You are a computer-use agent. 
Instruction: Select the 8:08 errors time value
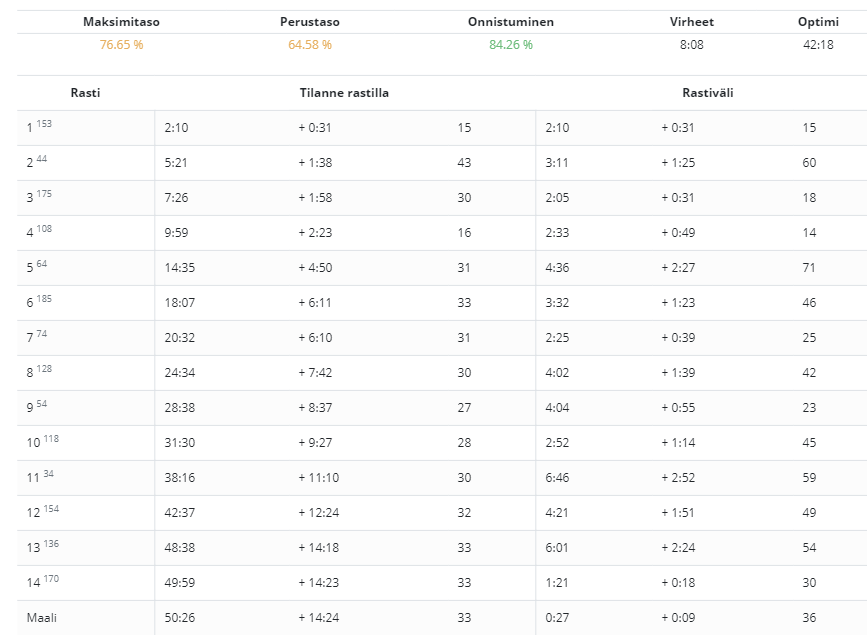point(691,45)
